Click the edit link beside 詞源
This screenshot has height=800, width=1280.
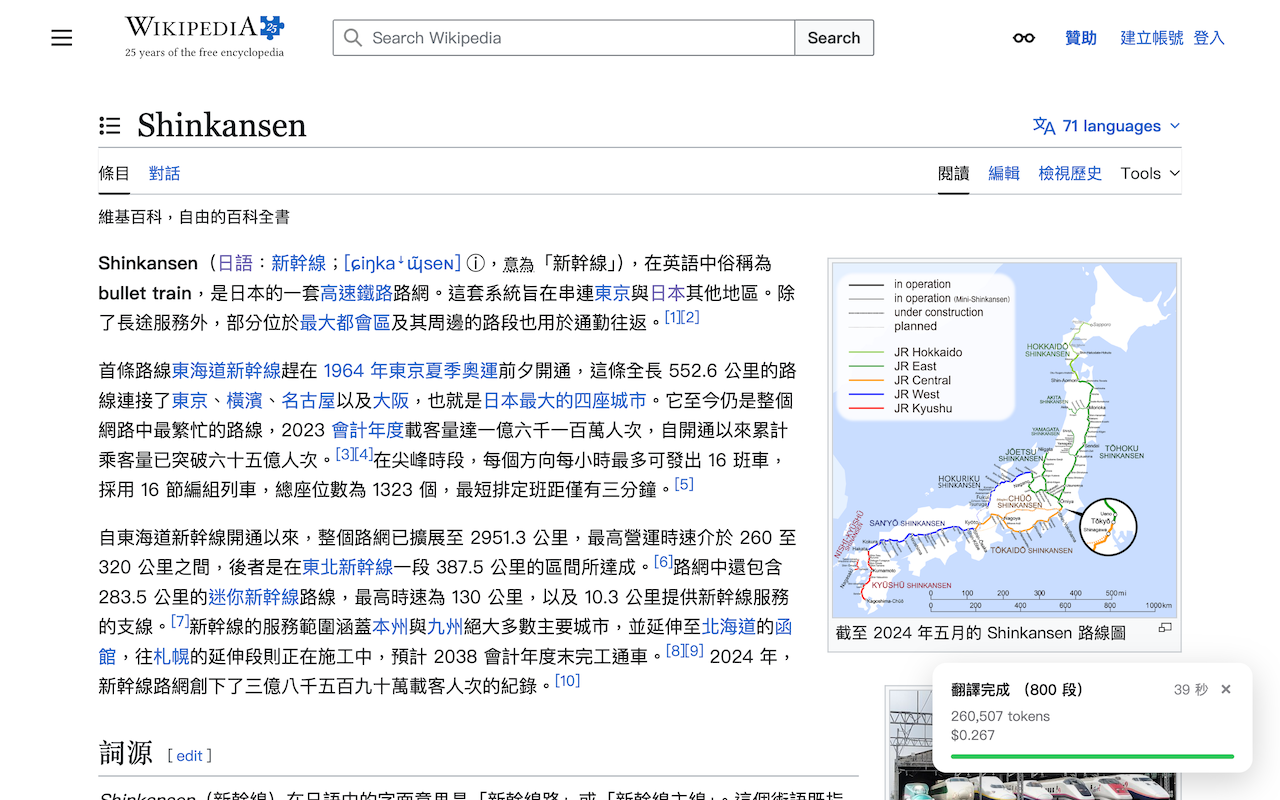pyautogui.click(x=190, y=756)
